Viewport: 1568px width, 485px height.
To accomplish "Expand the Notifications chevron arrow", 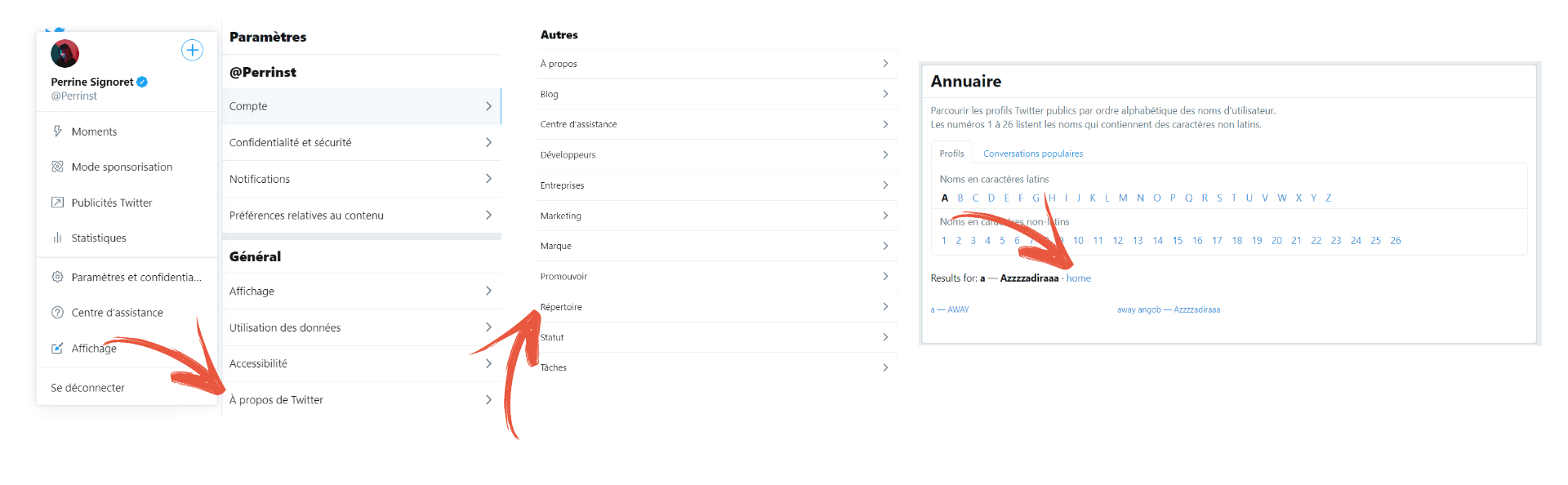I will click(x=488, y=179).
